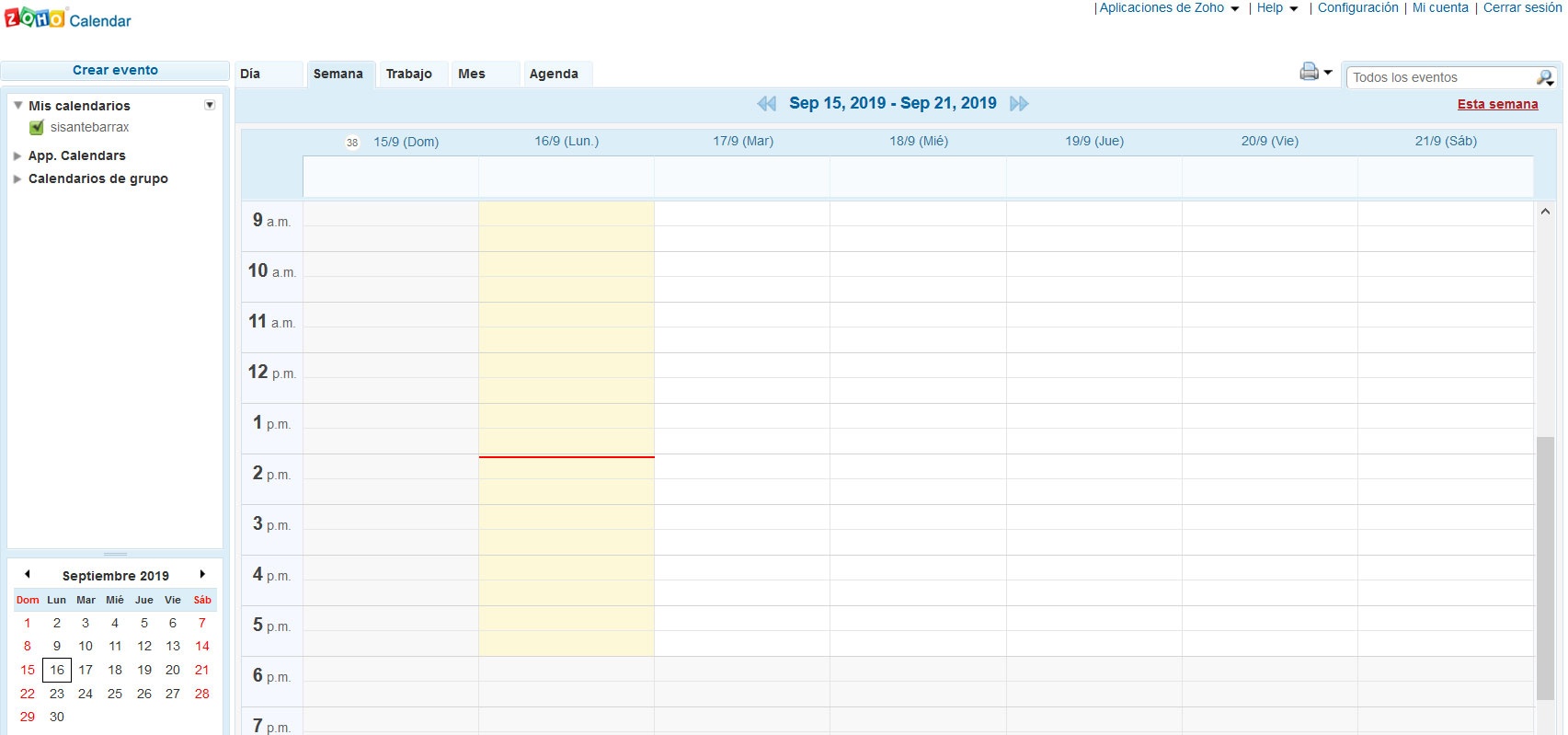The width and height of the screenshot is (1568, 735).
Task: Select the 17/9 (Mar) day header
Action: pyautogui.click(x=743, y=142)
